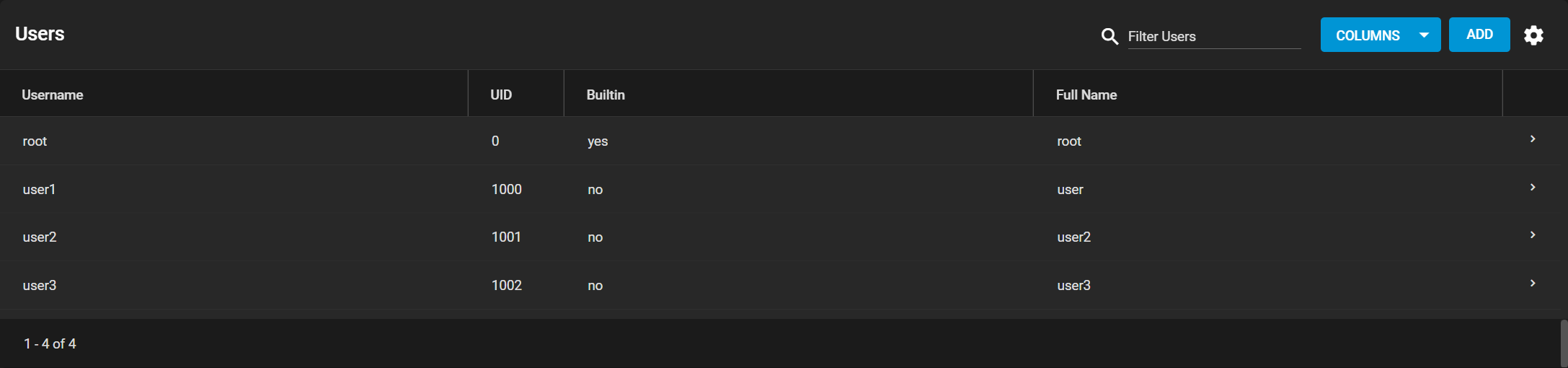The width and height of the screenshot is (1568, 368).
Task: Select the user2 username cell
Action: (40, 237)
